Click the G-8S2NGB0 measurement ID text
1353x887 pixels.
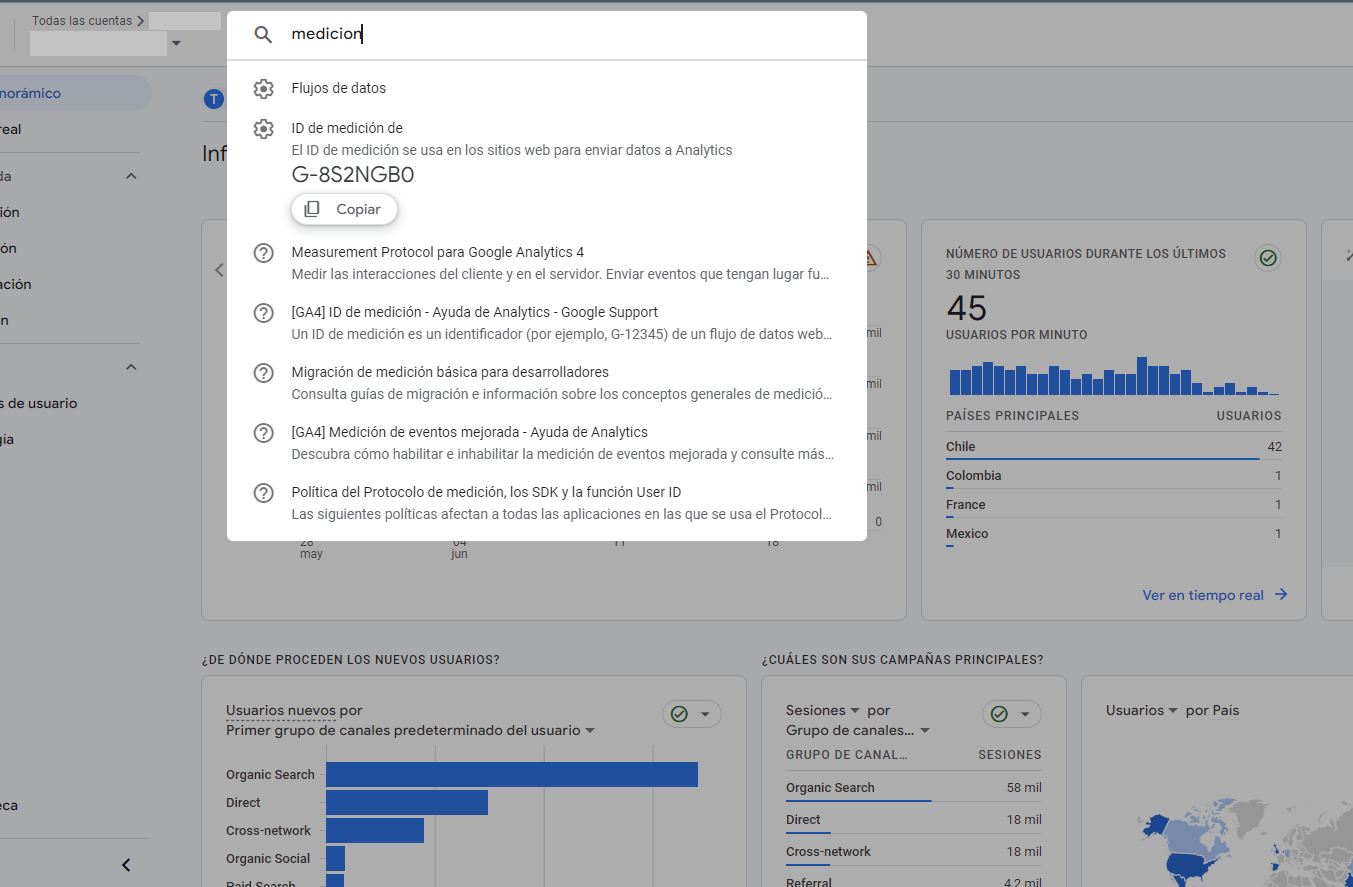coord(352,175)
